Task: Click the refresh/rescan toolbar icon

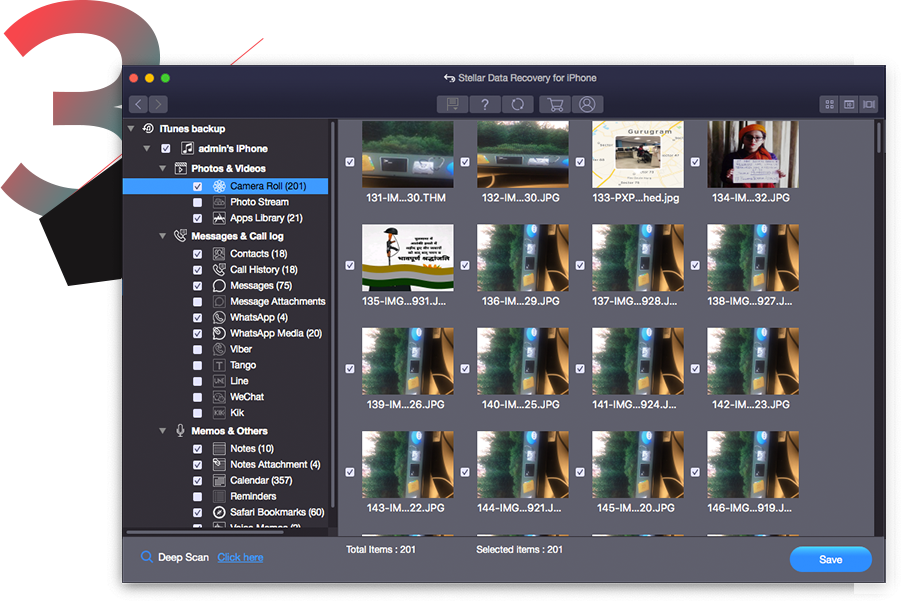Action: (517, 104)
